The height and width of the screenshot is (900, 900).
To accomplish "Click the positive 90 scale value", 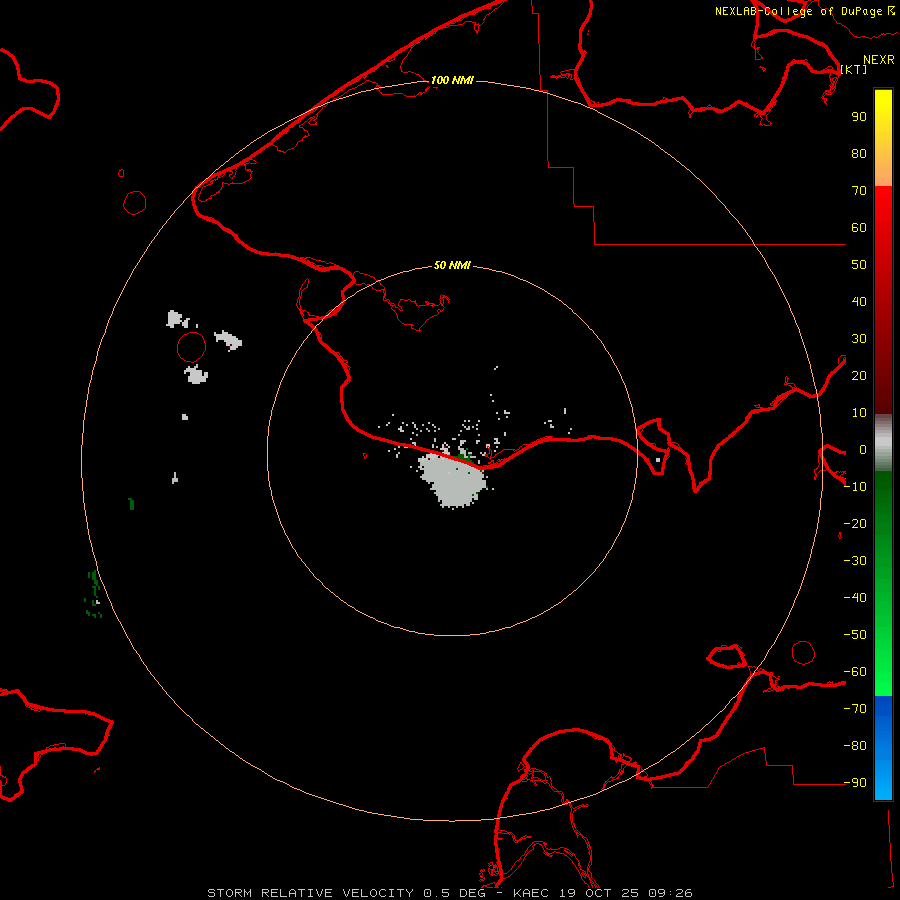I will (x=859, y=117).
